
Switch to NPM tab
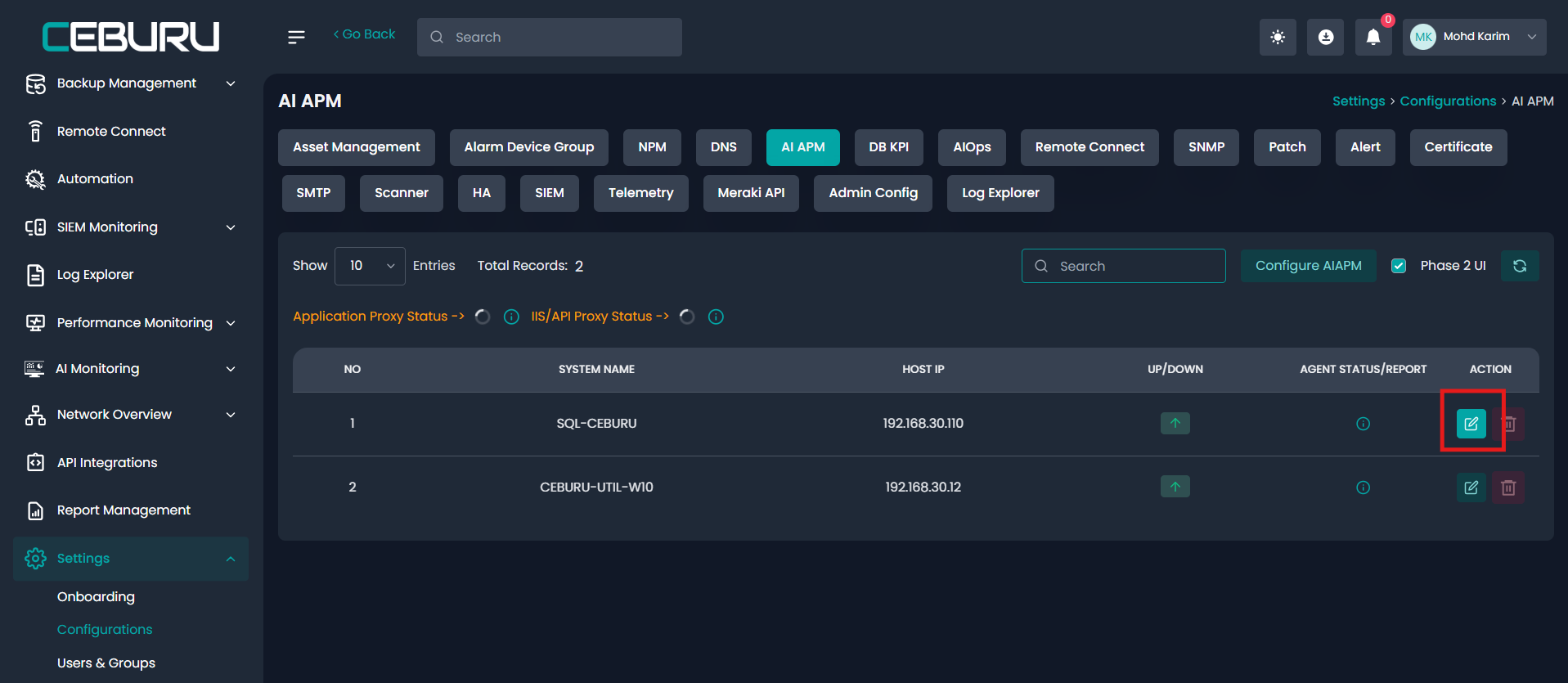coord(652,147)
